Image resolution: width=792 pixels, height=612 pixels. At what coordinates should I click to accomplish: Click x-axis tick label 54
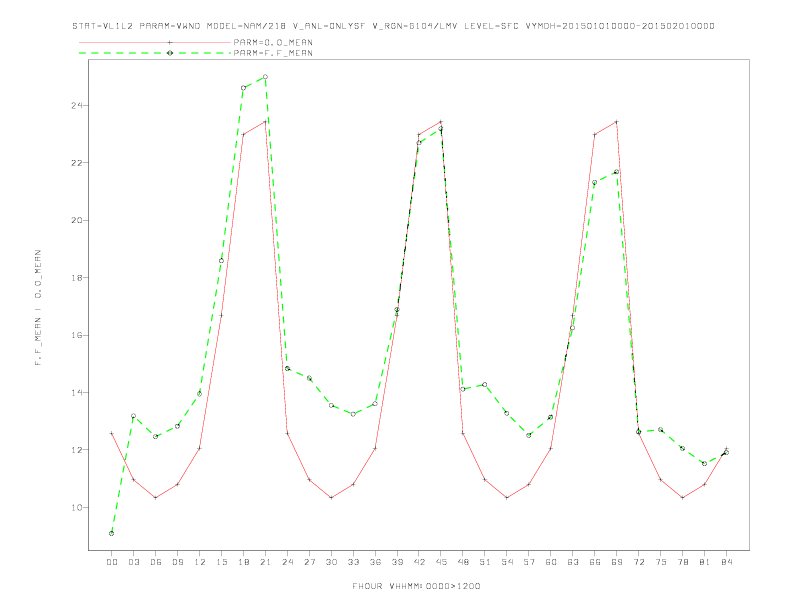(x=507, y=562)
